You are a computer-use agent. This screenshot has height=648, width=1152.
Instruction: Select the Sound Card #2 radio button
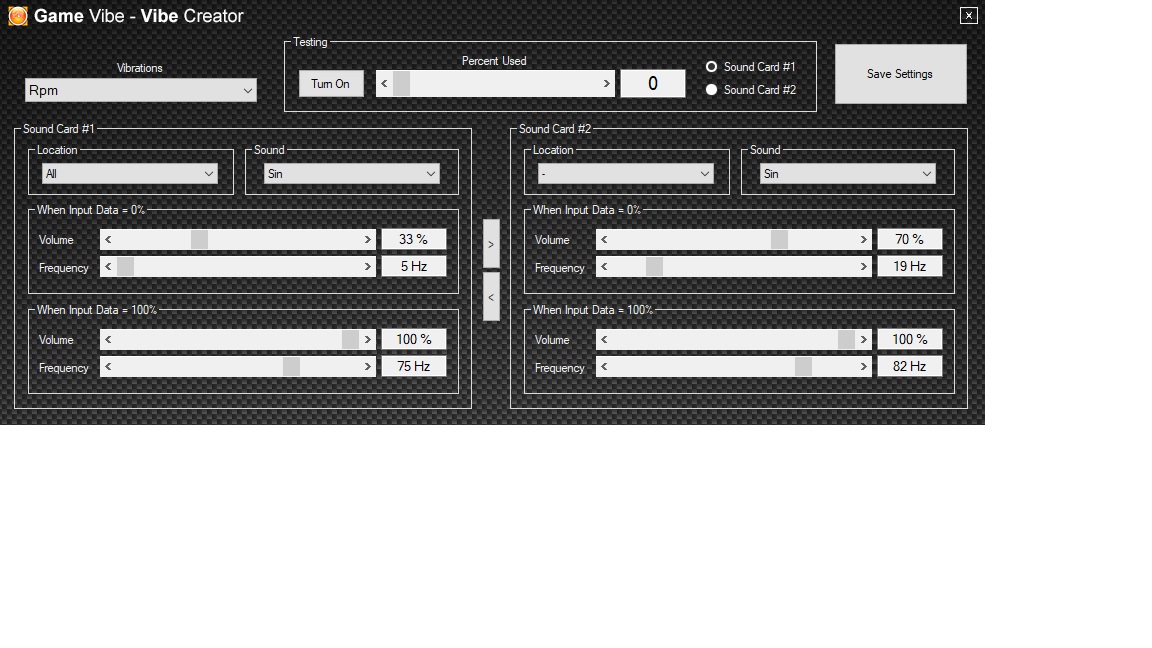711,90
